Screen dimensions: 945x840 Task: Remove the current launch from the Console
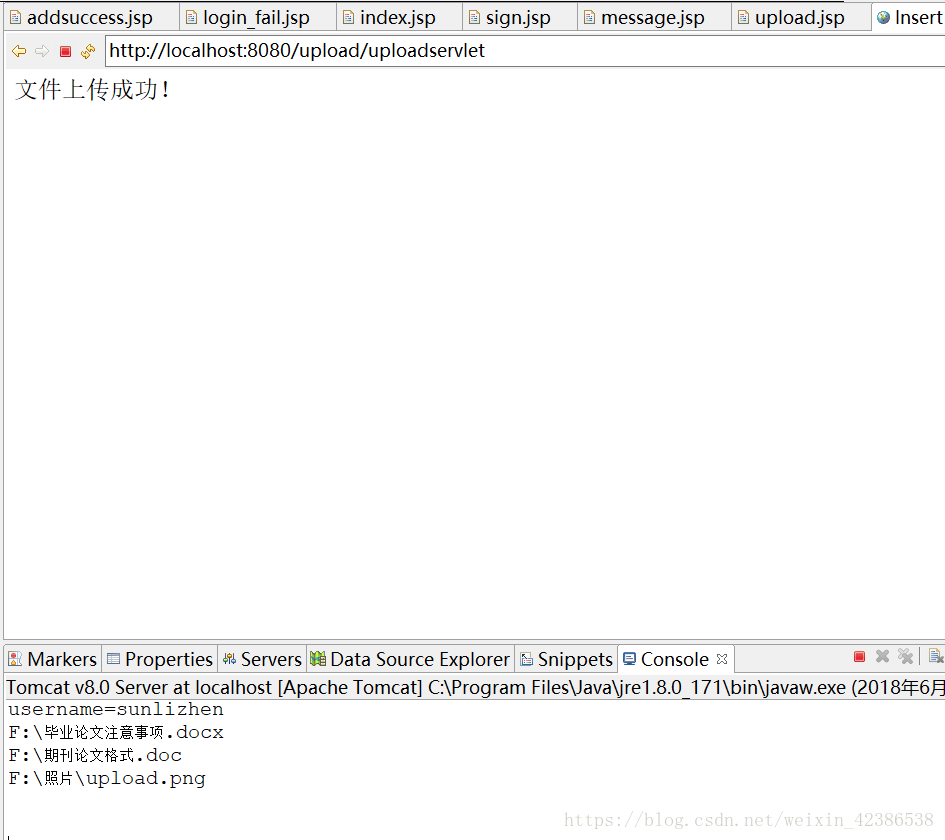coord(882,656)
